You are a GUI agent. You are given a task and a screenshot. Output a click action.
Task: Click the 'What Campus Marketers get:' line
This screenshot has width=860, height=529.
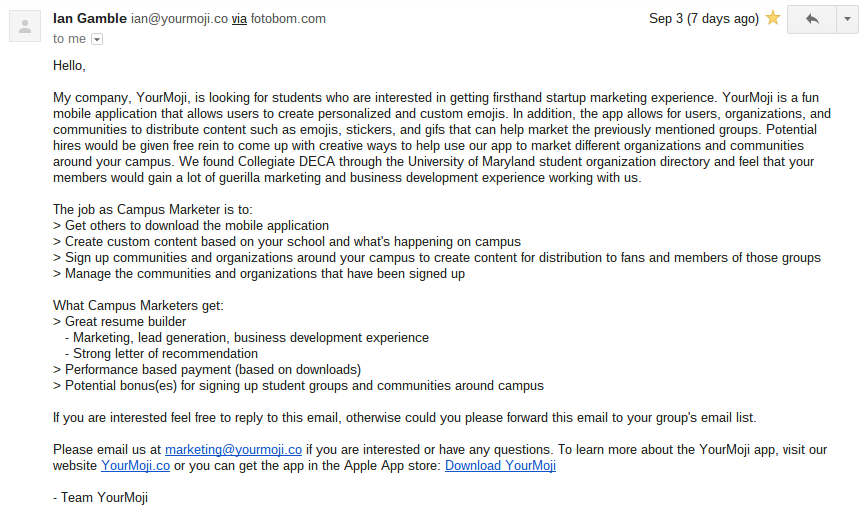[x=138, y=305]
